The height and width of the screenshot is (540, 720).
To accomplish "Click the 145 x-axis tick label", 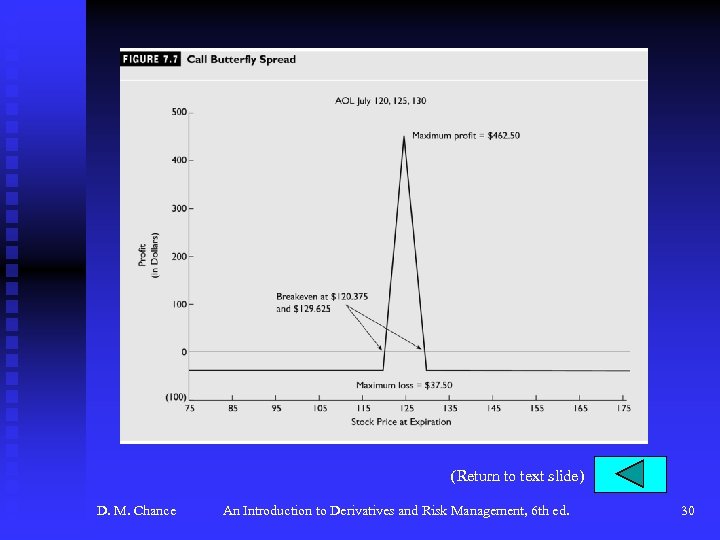I will 493,408.
